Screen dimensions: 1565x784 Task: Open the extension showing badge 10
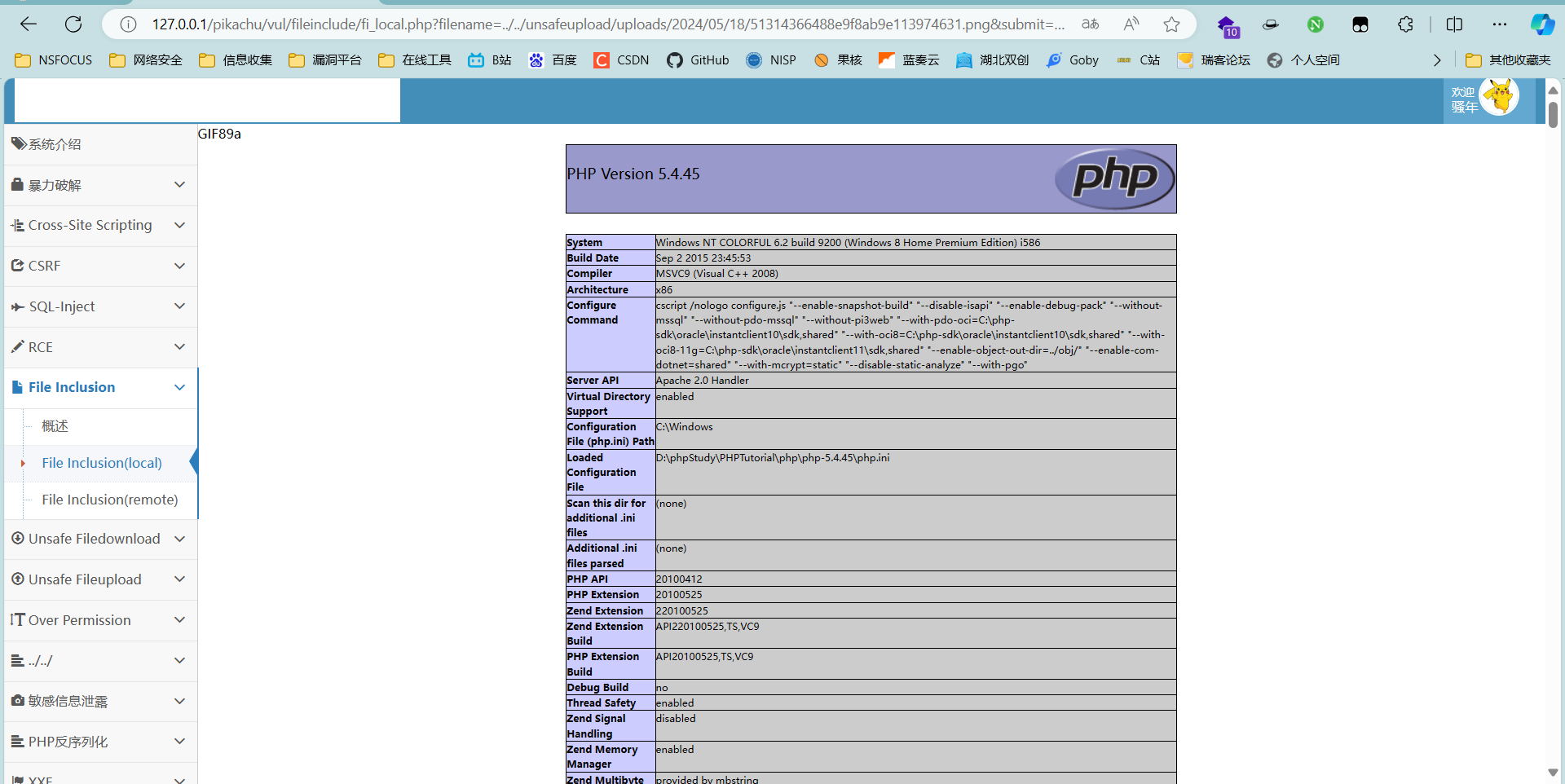[1228, 26]
